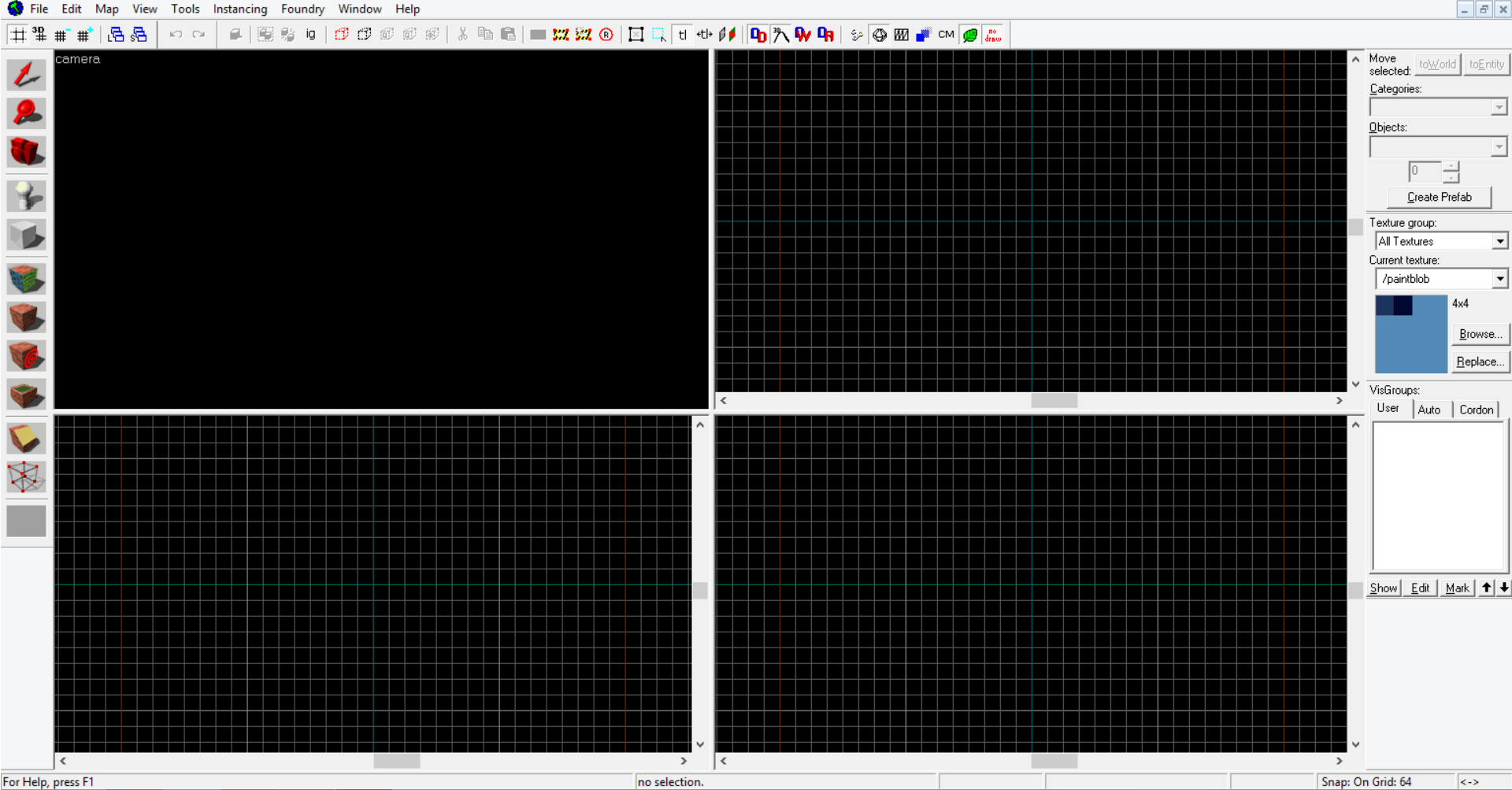Toggle the cordon yellow-striped state icon

561,35
